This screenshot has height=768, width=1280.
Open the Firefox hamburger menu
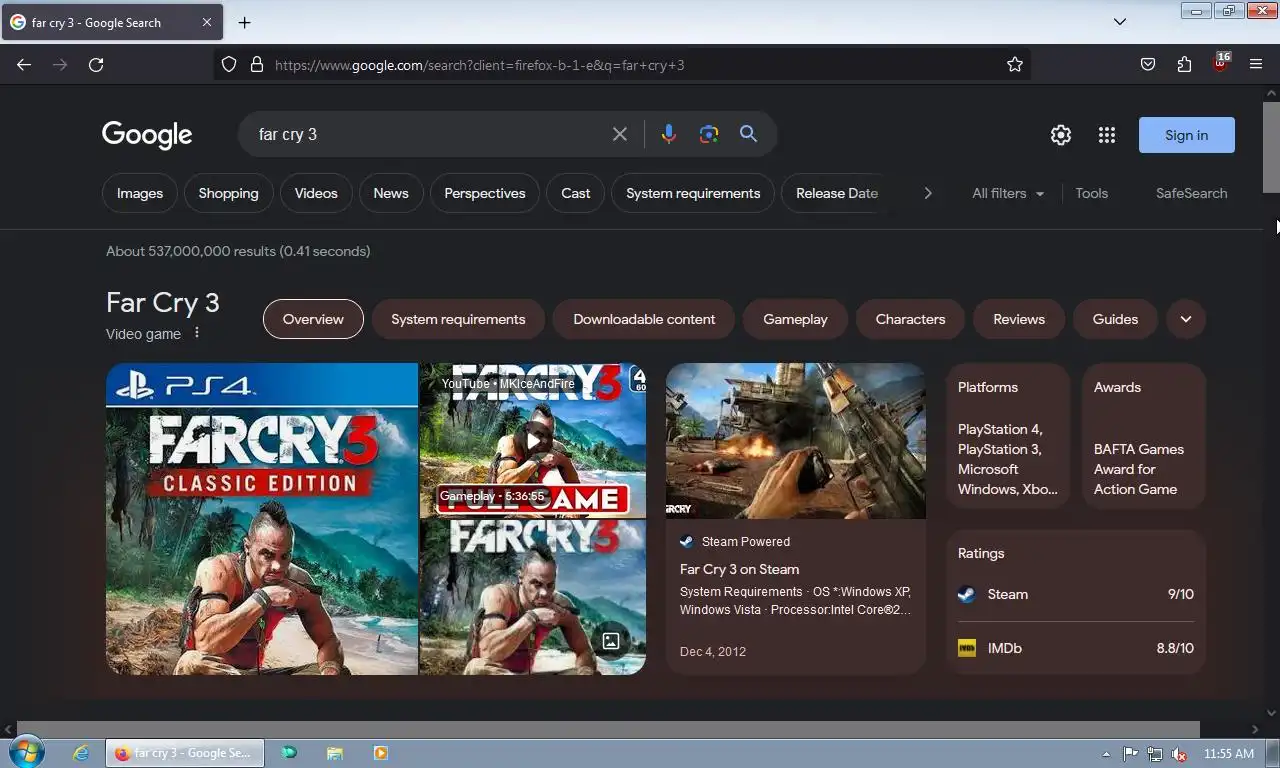pyautogui.click(x=1256, y=65)
